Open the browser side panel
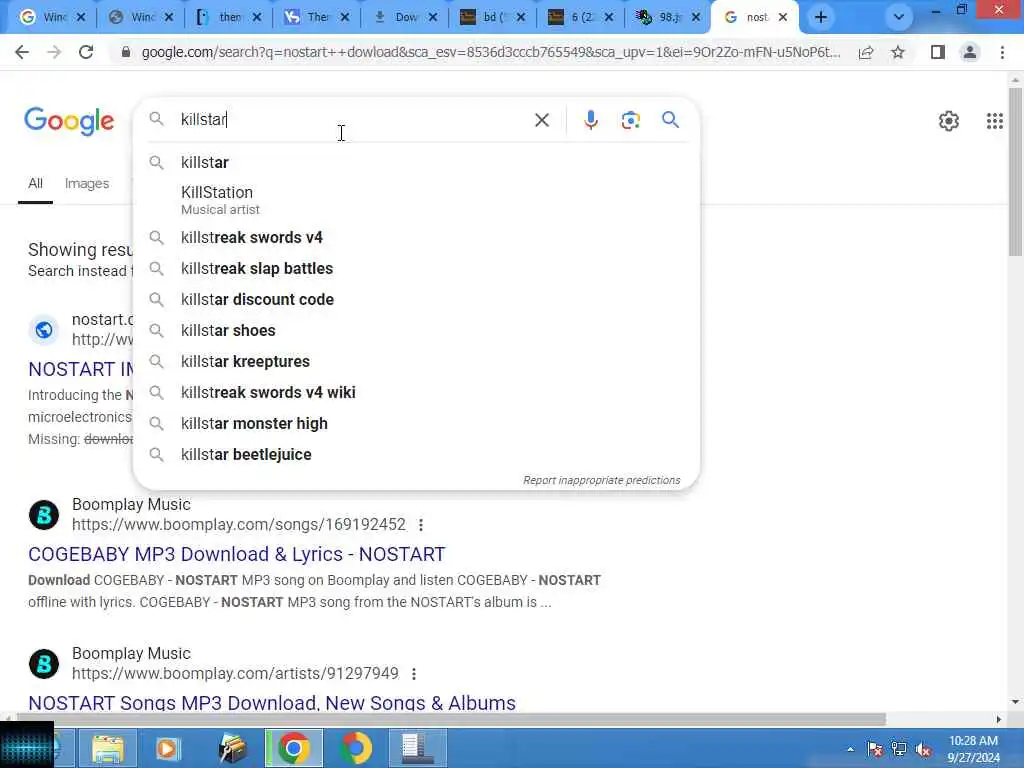Image resolution: width=1024 pixels, height=768 pixels. [938, 52]
